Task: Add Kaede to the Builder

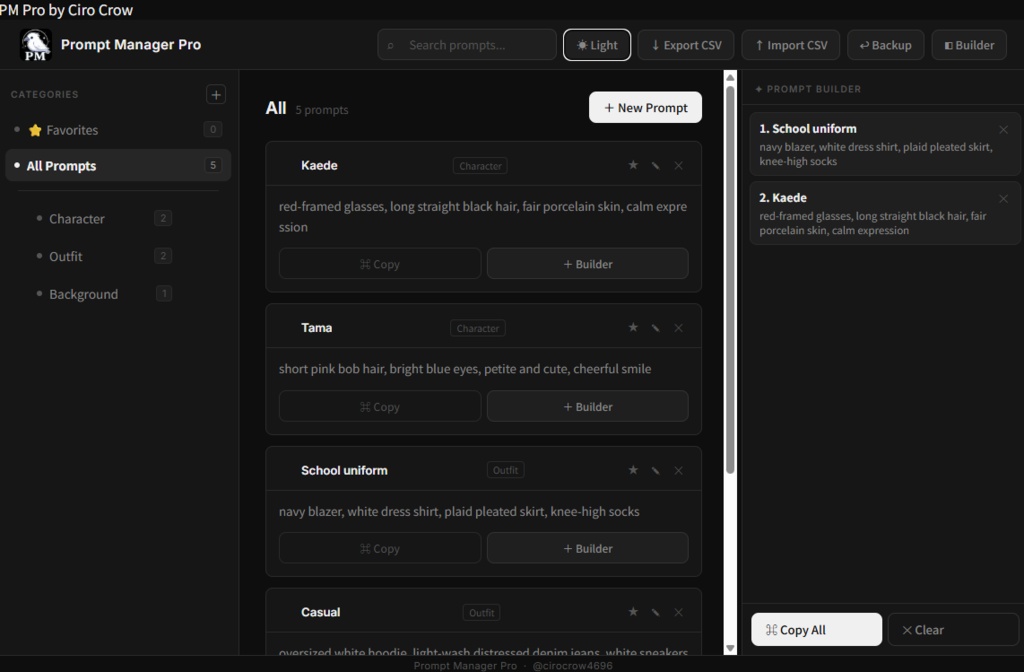Action: pos(588,264)
